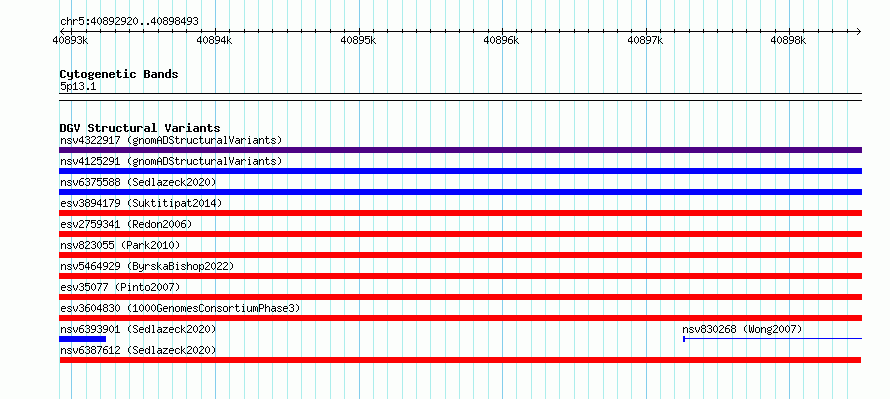Viewport: 890px width, 399px height.
Task: Select the short blue nsv6393901 bar
Action: point(82,339)
